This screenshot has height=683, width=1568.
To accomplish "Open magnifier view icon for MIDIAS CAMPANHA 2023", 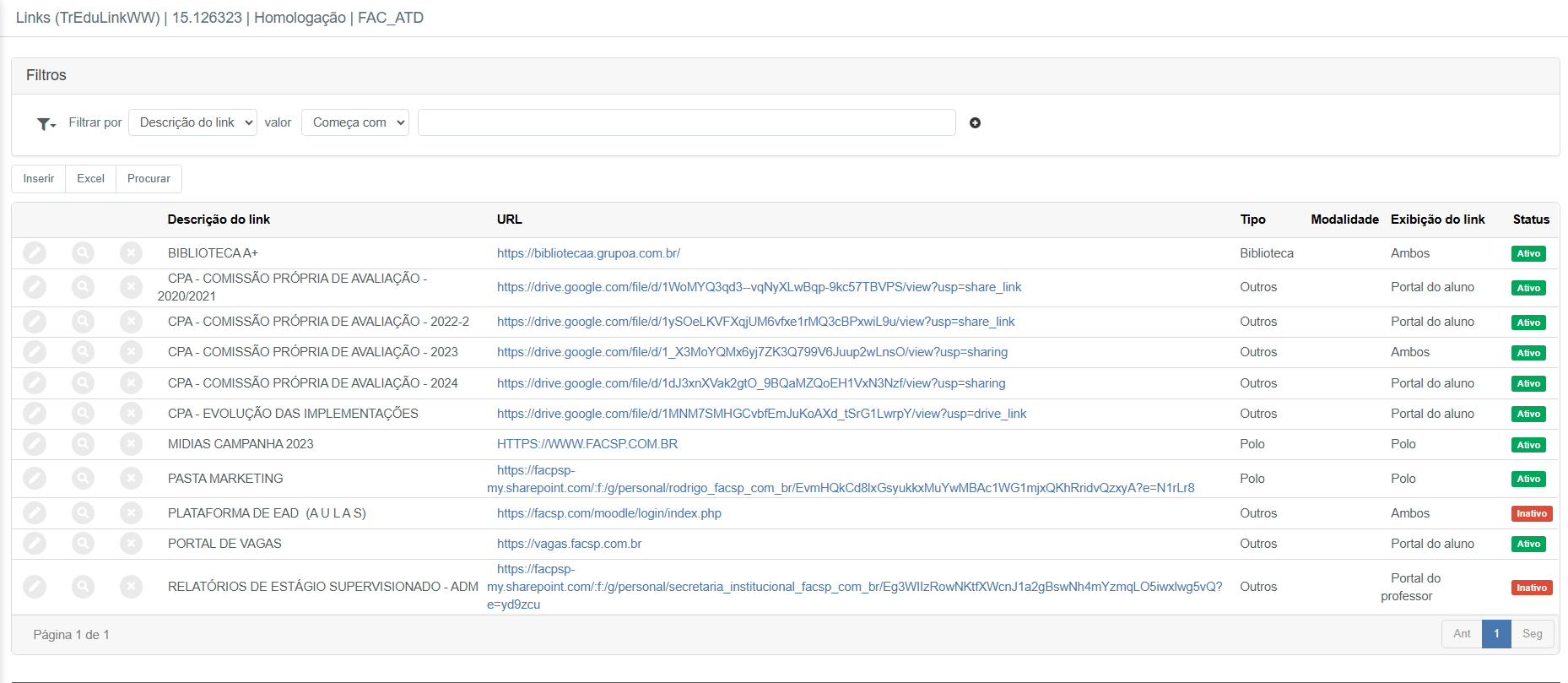I will pos(83,444).
